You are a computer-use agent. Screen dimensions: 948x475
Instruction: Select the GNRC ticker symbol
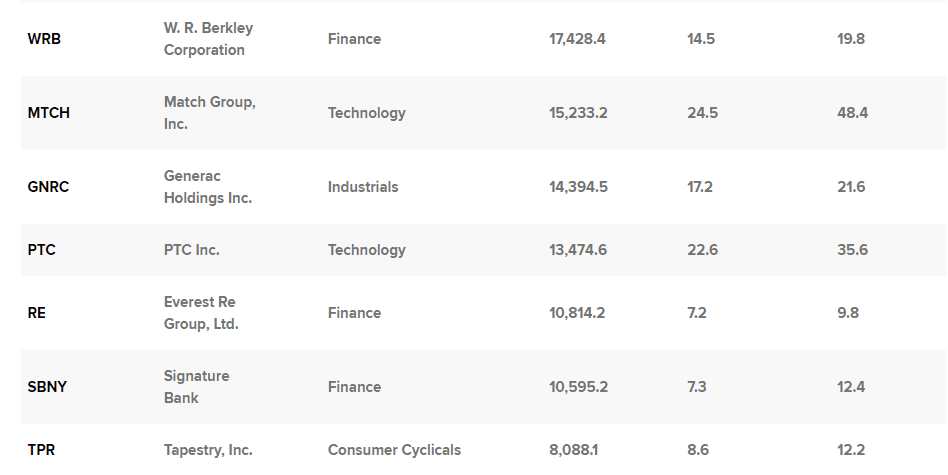point(48,187)
